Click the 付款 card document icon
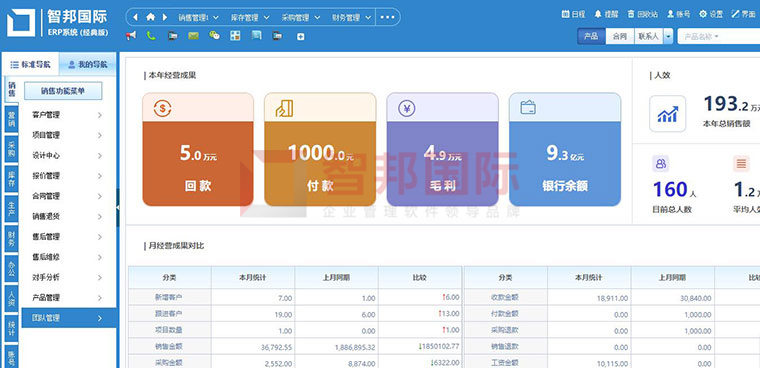This screenshot has width=763, height=376. [284, 108]
